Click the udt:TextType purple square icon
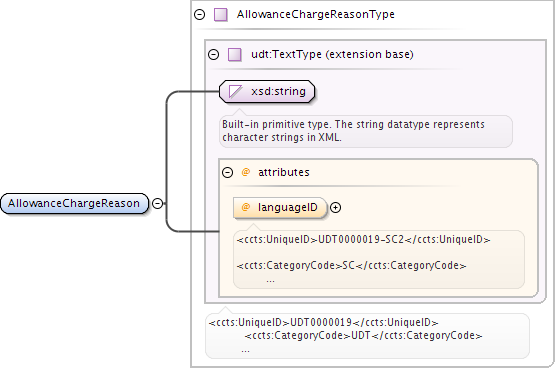The height and width of the screenshot is (369, 556). point(235,55)
